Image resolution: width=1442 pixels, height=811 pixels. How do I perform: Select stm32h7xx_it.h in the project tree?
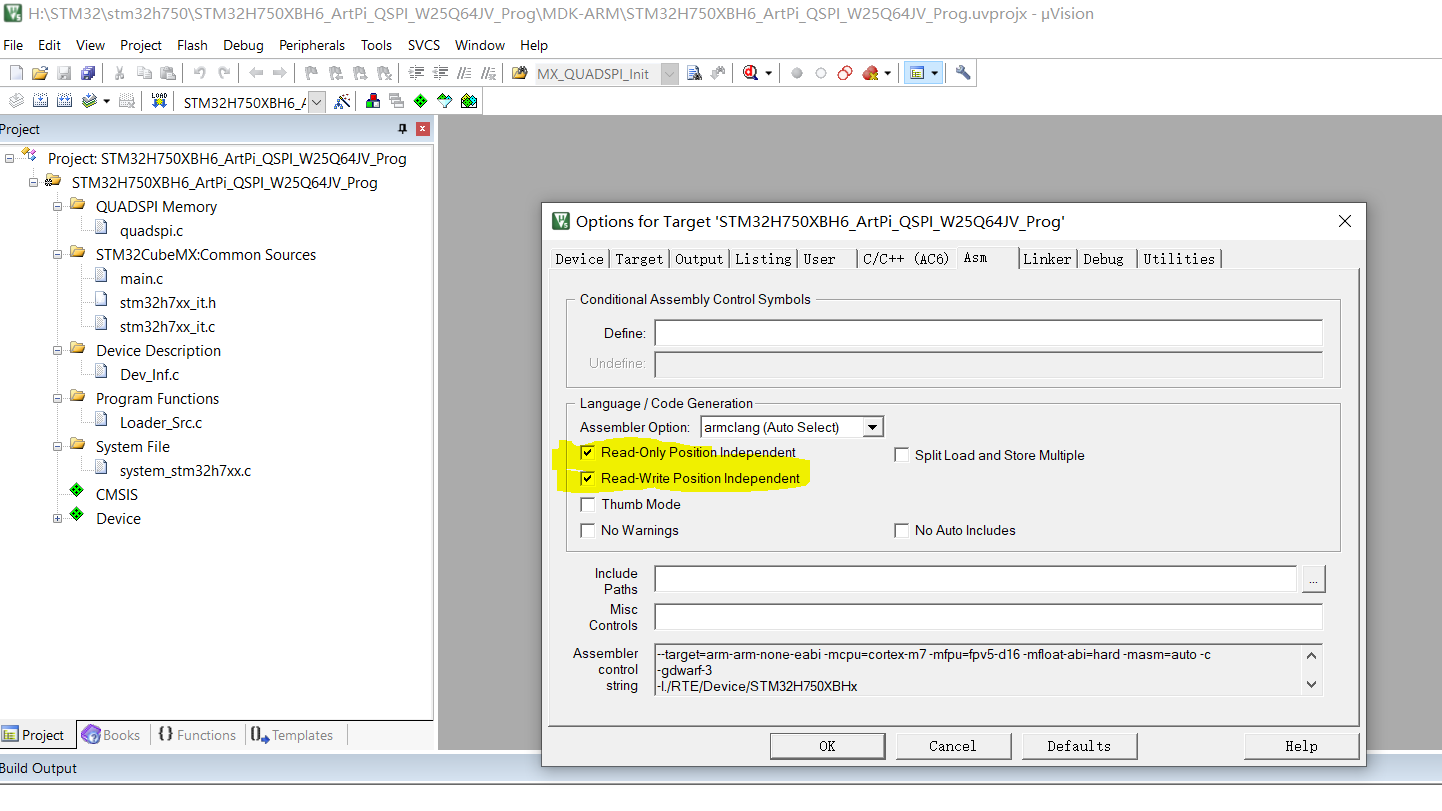167,302
